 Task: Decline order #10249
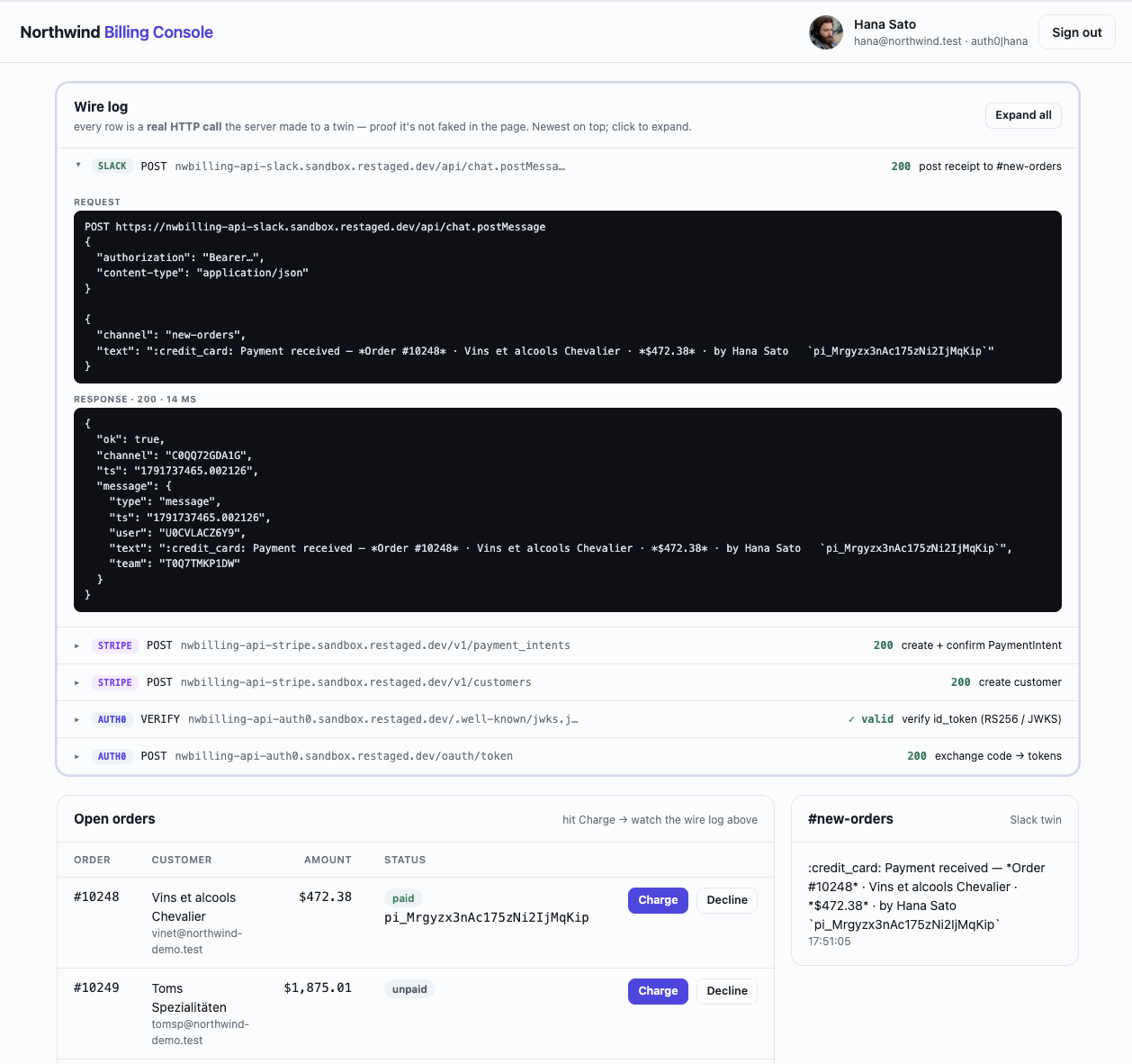(x=727, y=991)
